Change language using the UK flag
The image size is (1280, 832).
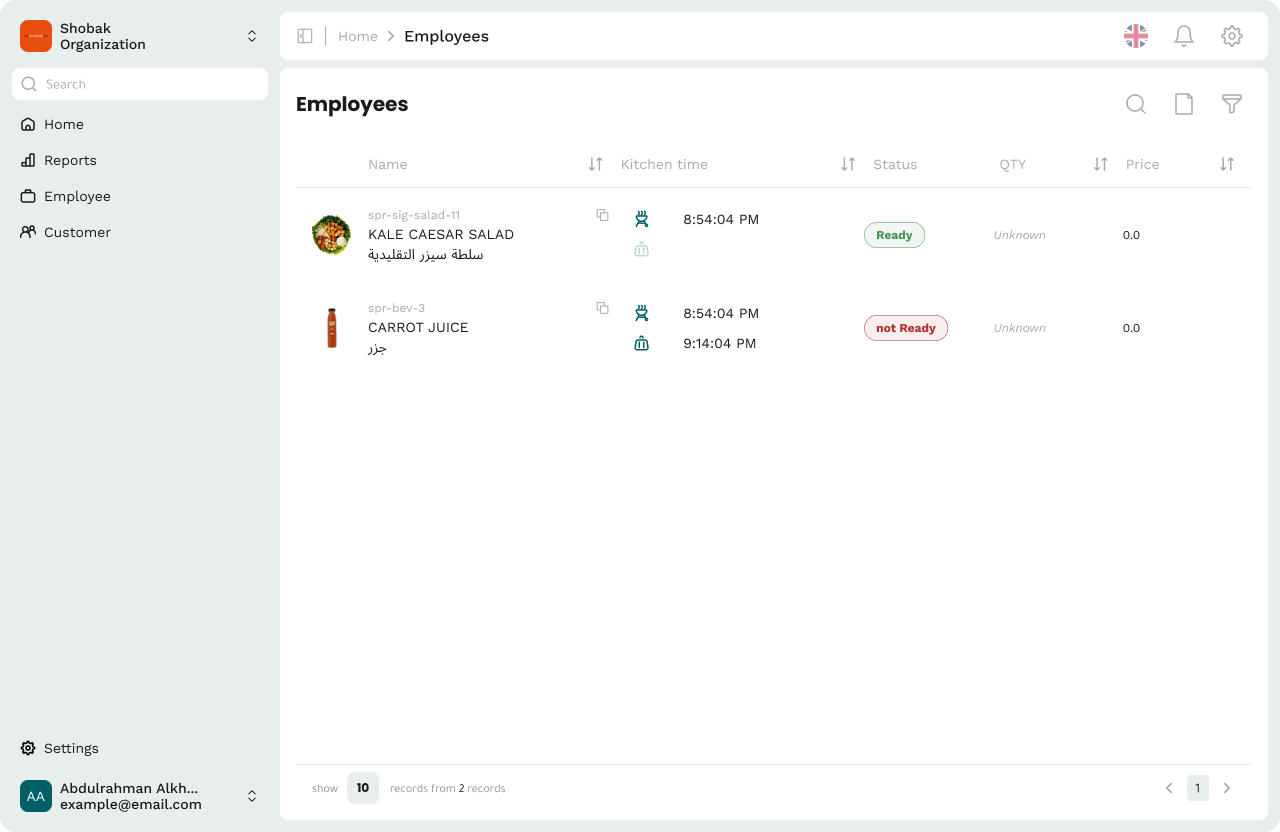pyautogui.click(x=1136, y=36)
